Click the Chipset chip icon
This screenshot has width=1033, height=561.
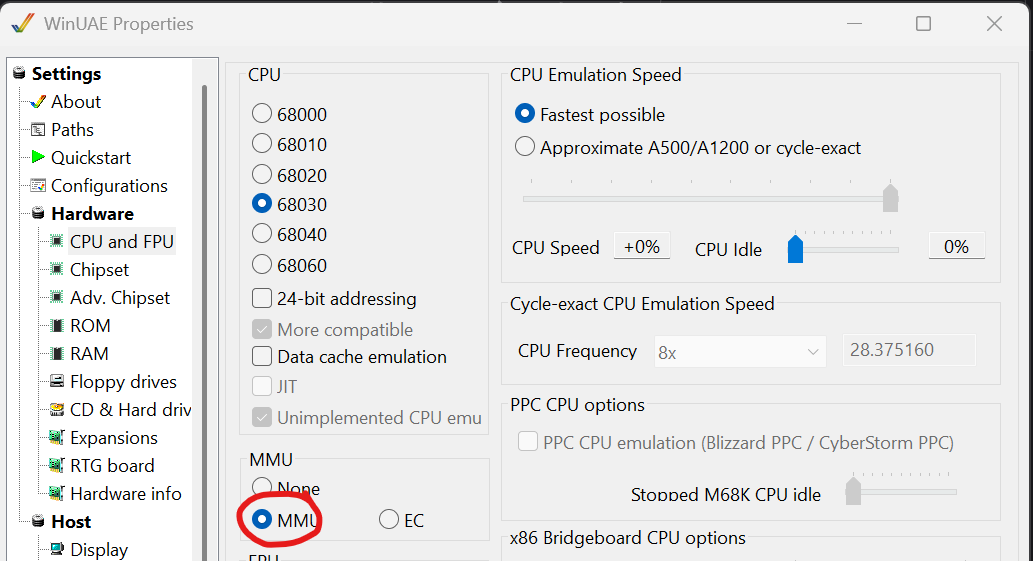coord(57,270)
